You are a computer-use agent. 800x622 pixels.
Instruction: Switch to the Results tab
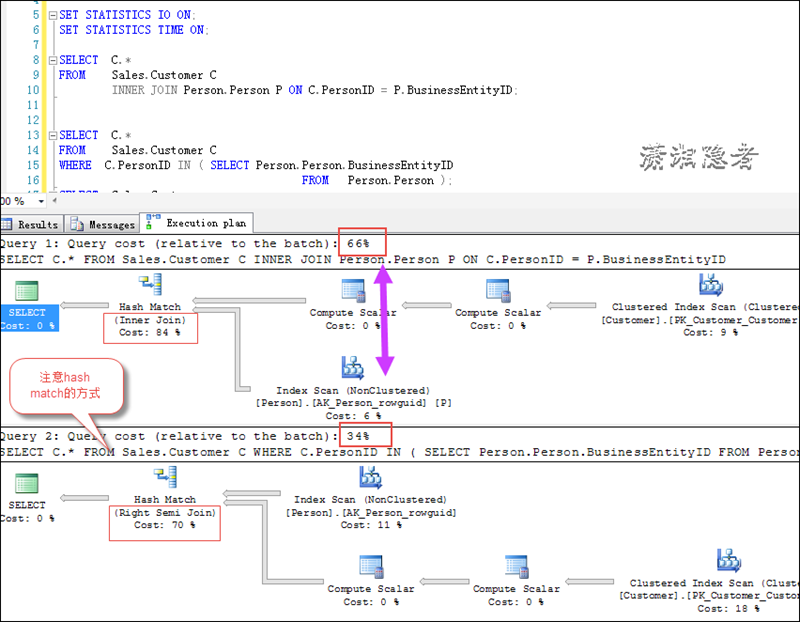31,225
